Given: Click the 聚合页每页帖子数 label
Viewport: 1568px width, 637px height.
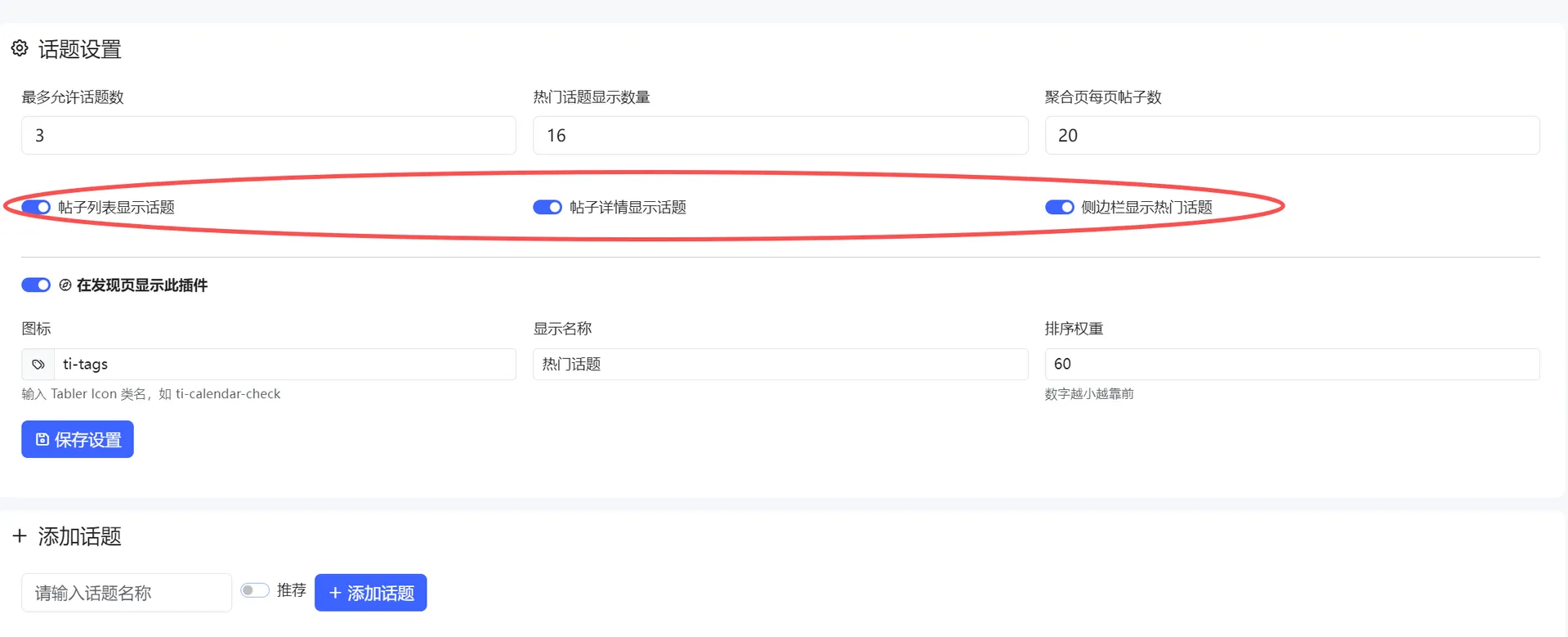Looking at the screenshot, I should click(x=1103, y=96).
